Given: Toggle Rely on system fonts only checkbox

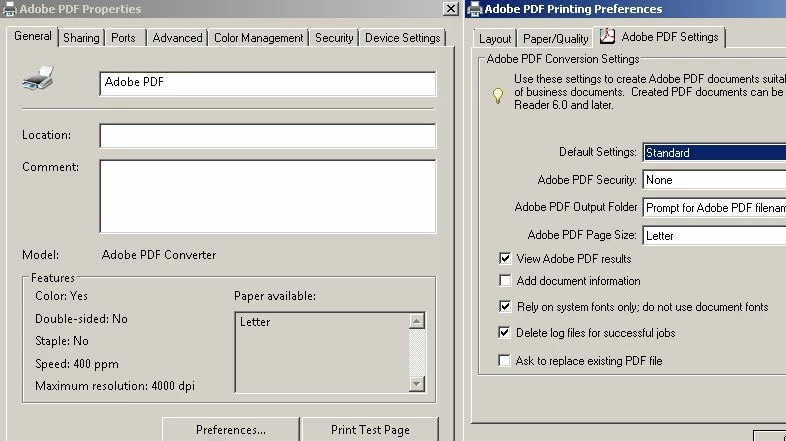Looking at the screenshot, I should [x=505, y=306].
